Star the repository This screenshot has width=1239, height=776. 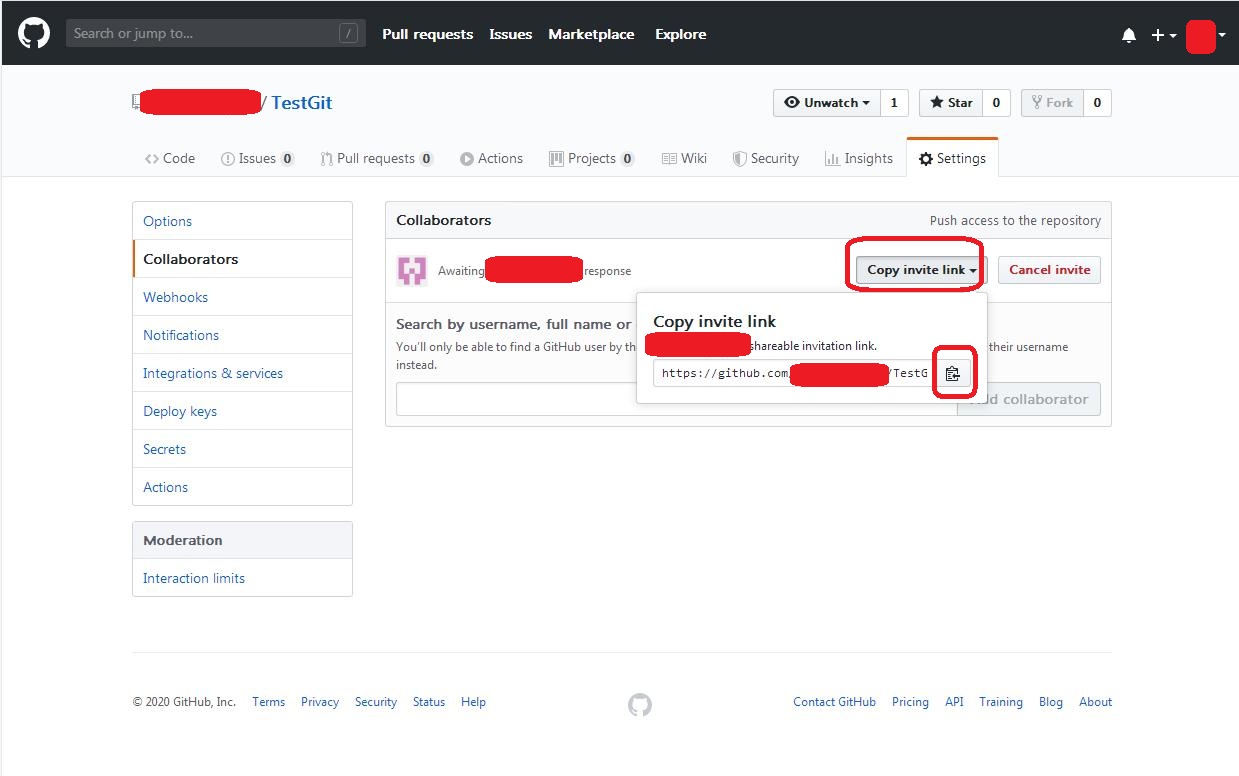[951, 103]
